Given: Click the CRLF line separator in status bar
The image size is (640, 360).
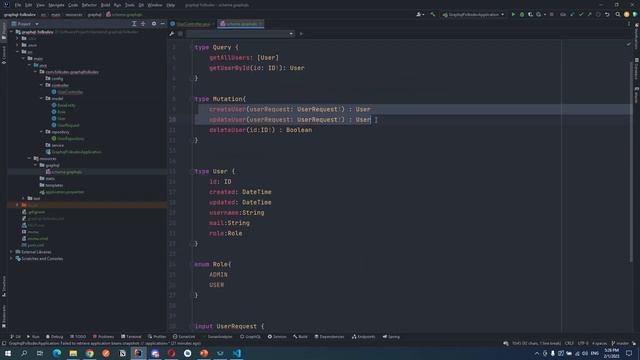Looking at the screenshot, I should (x=569, y=343).
